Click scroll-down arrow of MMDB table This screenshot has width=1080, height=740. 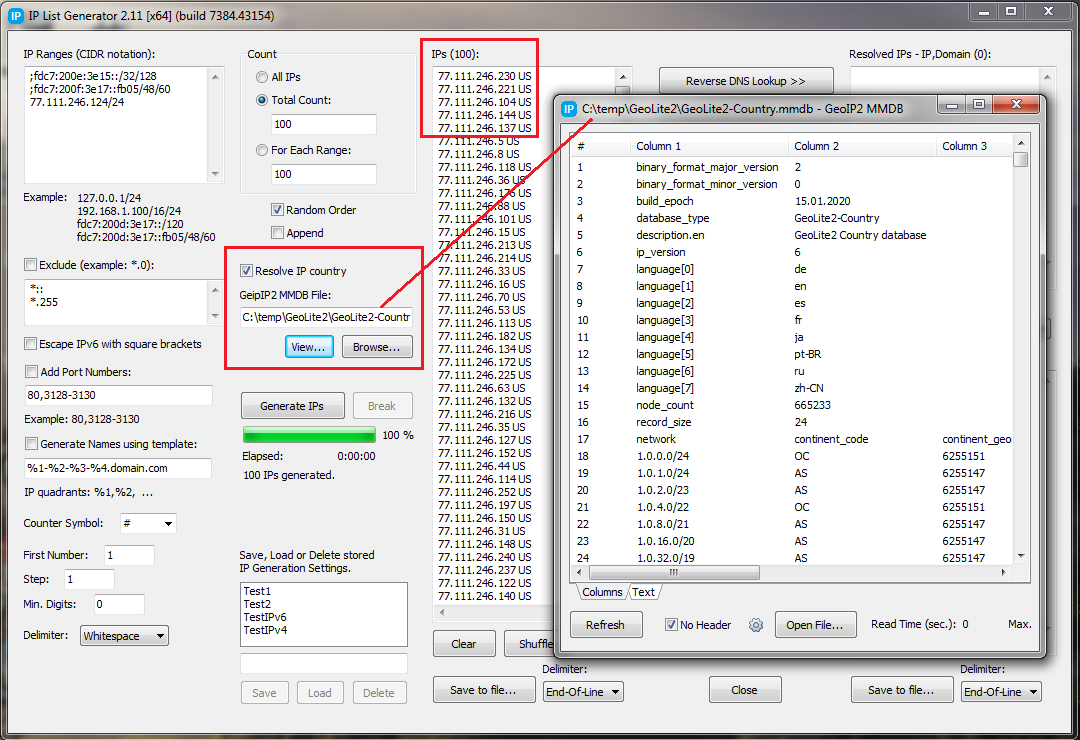1020,556
